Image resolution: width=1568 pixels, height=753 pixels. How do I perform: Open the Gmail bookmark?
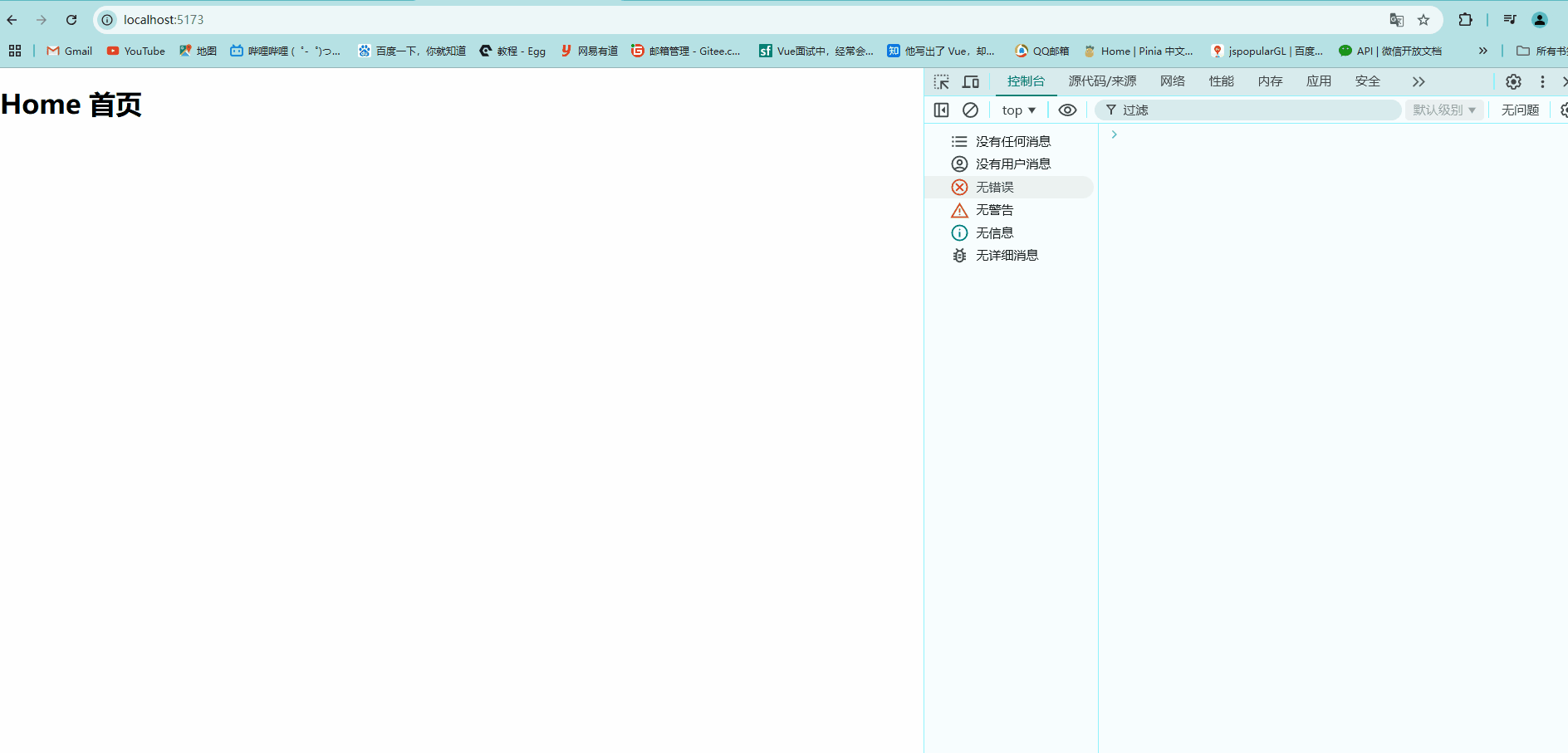(x=70, y=51)
